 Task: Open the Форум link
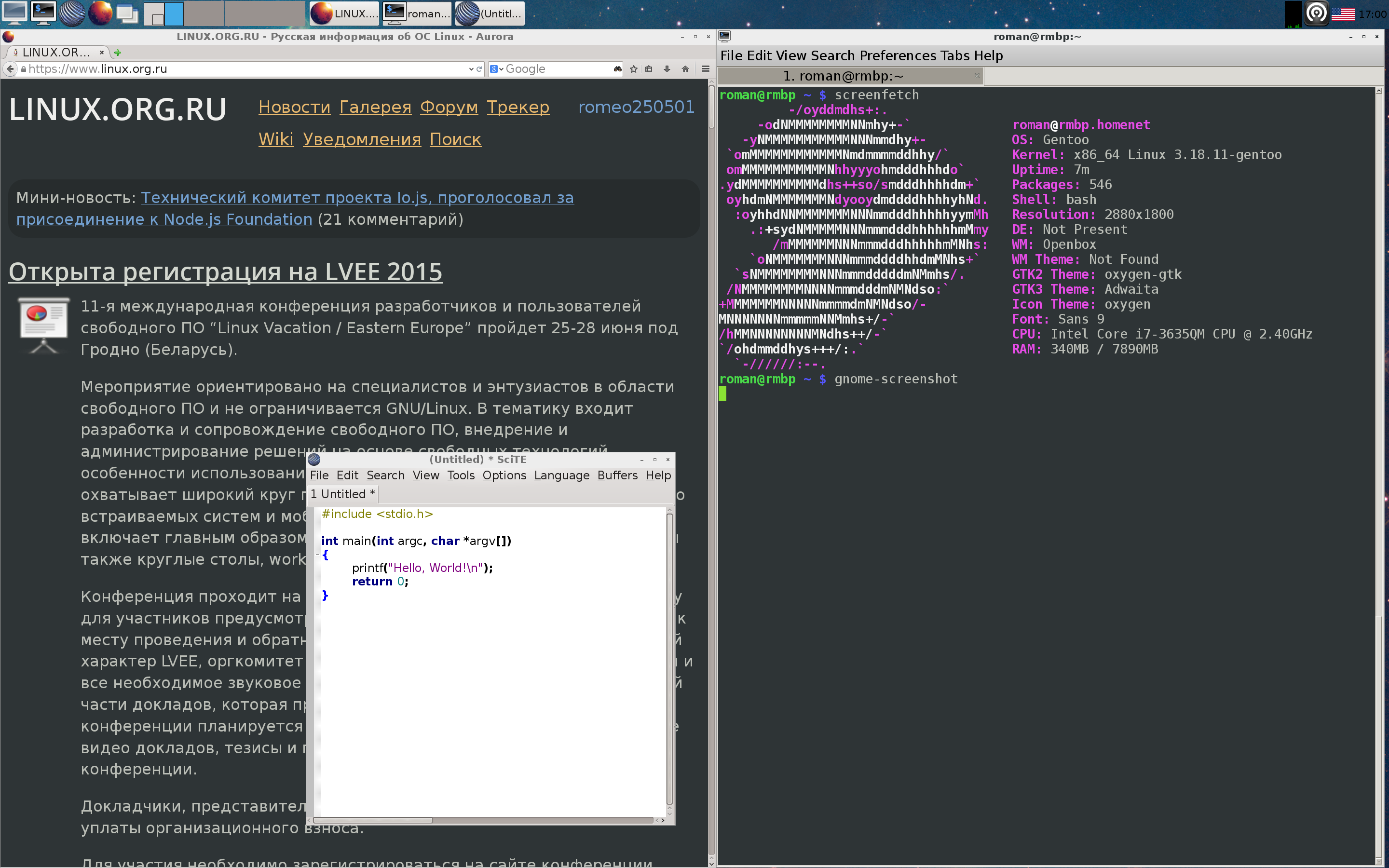tap(449, 107)
